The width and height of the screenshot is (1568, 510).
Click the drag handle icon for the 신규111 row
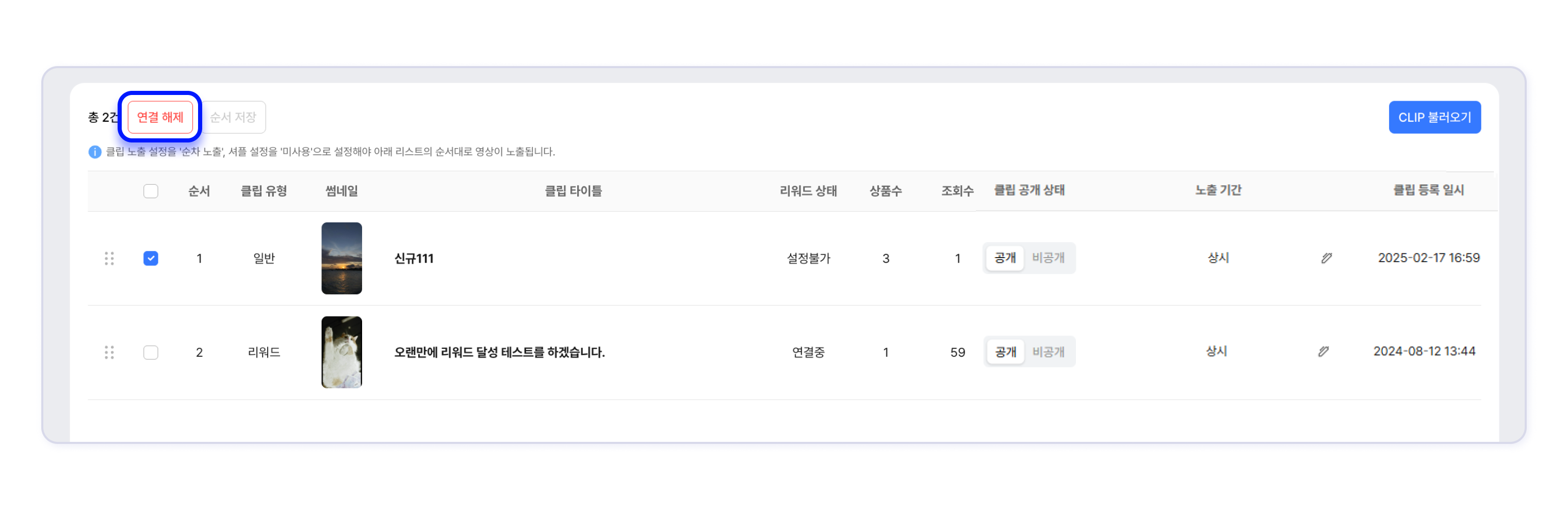click(109, 258)
